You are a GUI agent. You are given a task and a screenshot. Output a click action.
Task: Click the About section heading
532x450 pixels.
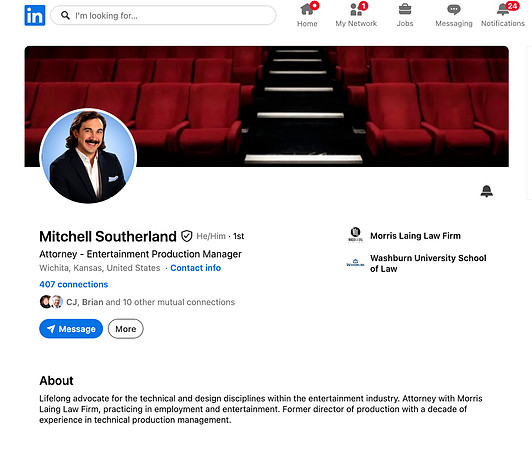pyautogui.click(x=56, y=381)
